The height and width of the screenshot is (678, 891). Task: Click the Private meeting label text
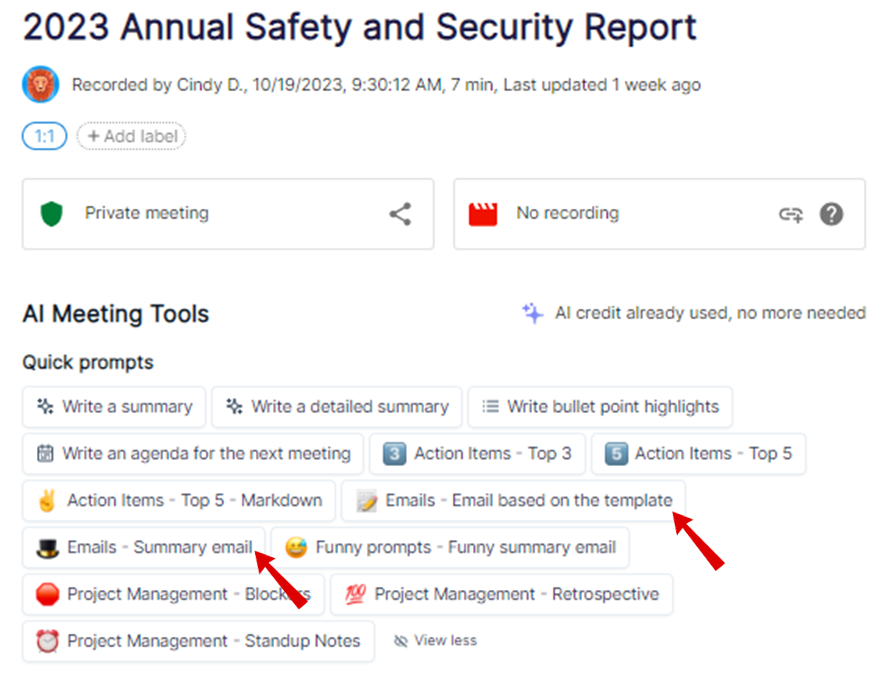(147, 213)
